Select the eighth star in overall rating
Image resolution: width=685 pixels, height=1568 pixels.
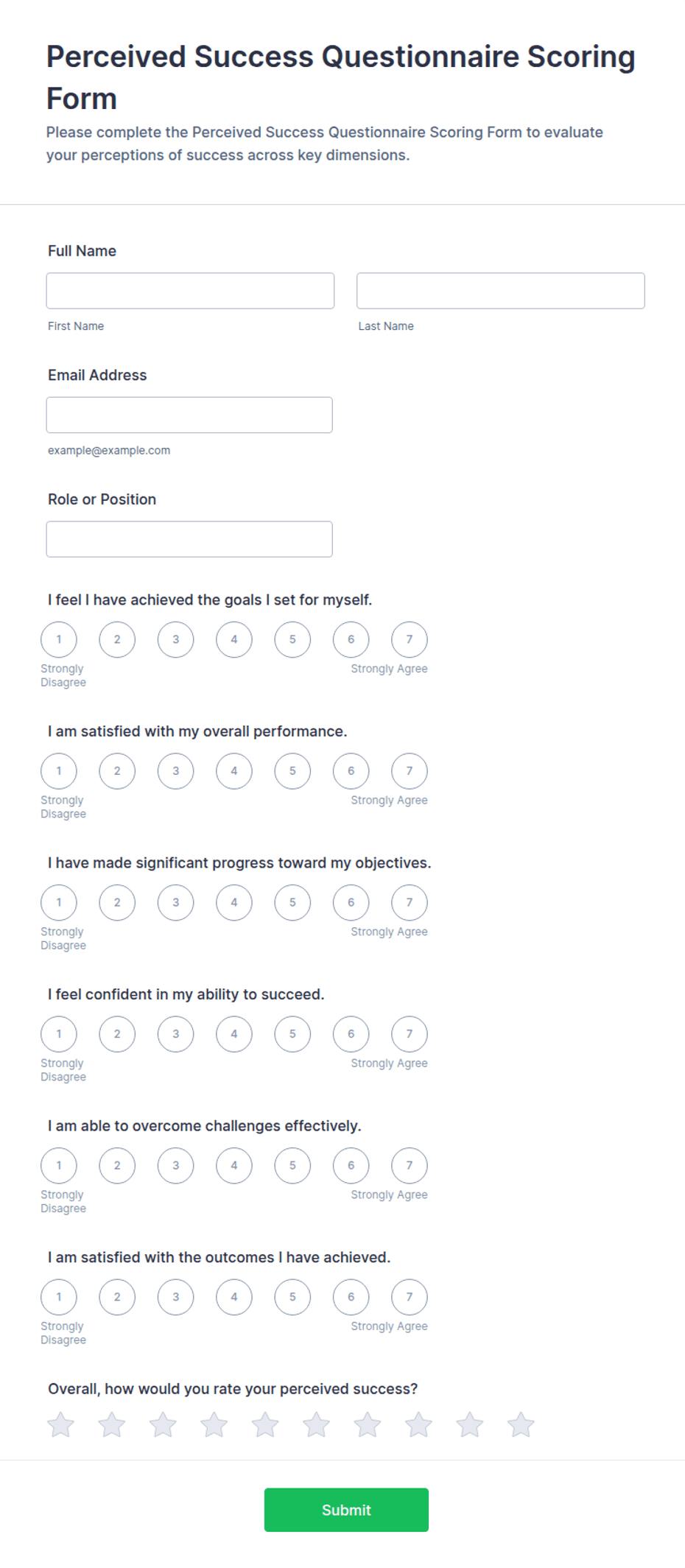pos(418,1424)
